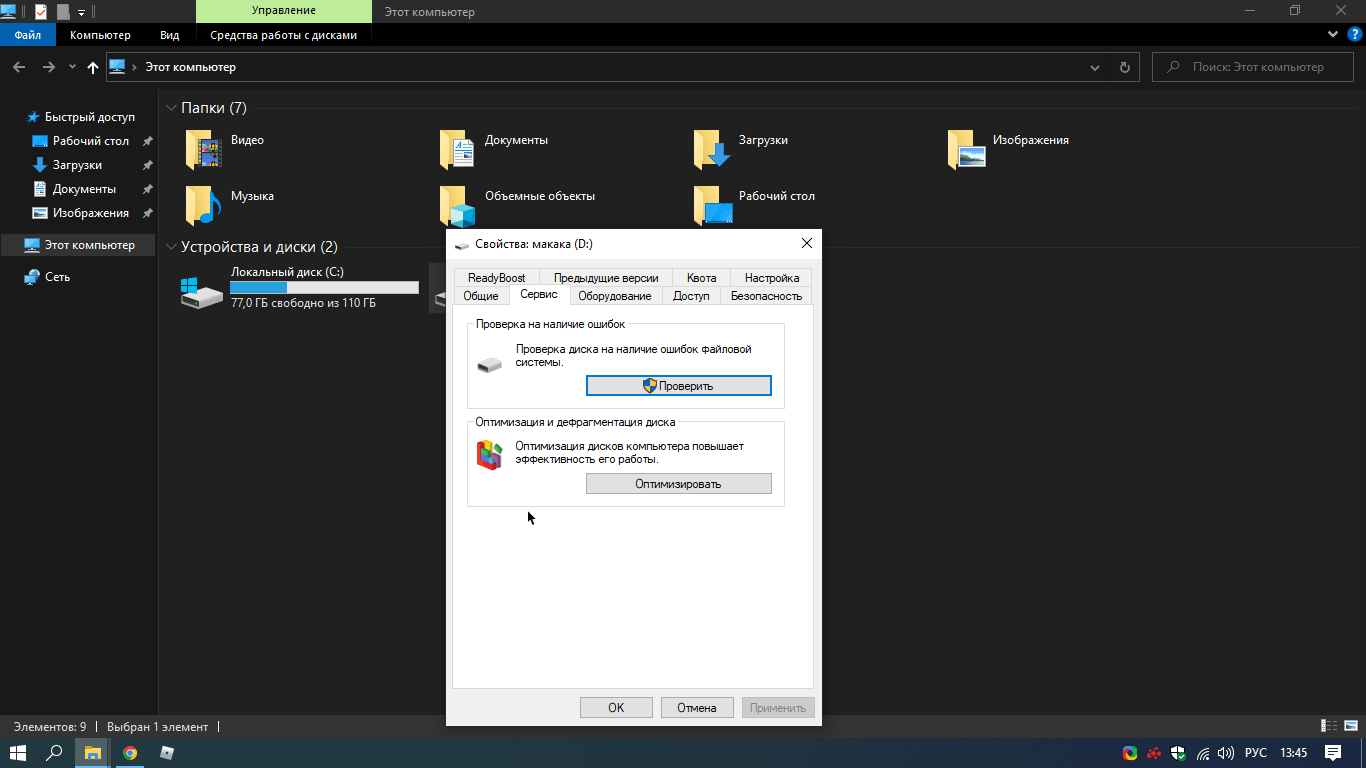Go up one level with the up arrow

[x=93, y=67]
